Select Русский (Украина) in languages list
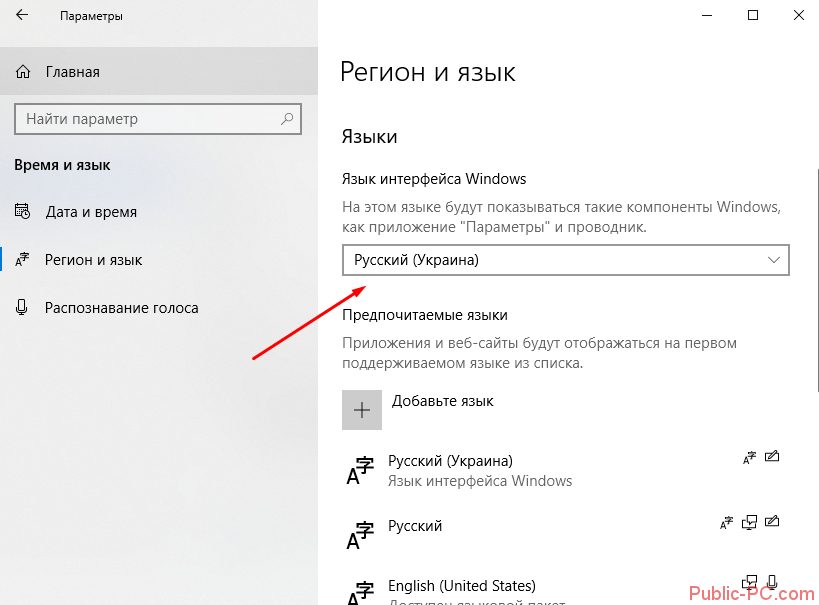Image resolution: width=819 pixels, height=605 pixels. 564,470
